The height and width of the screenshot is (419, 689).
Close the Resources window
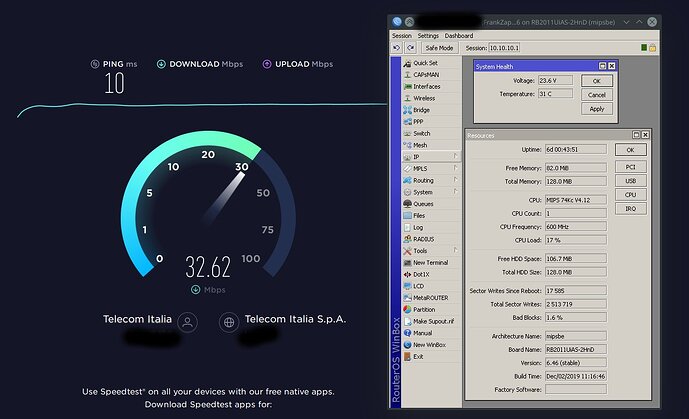[645, 135]
